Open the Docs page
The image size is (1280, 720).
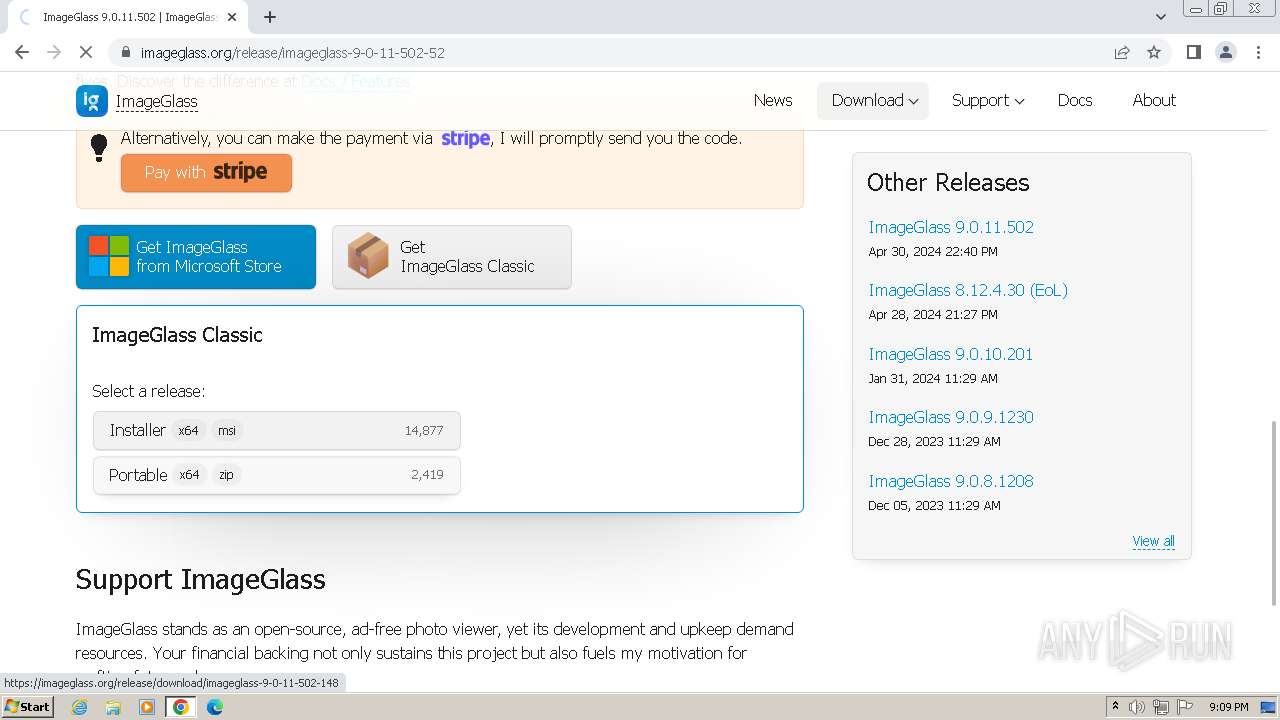(1075, 100)
